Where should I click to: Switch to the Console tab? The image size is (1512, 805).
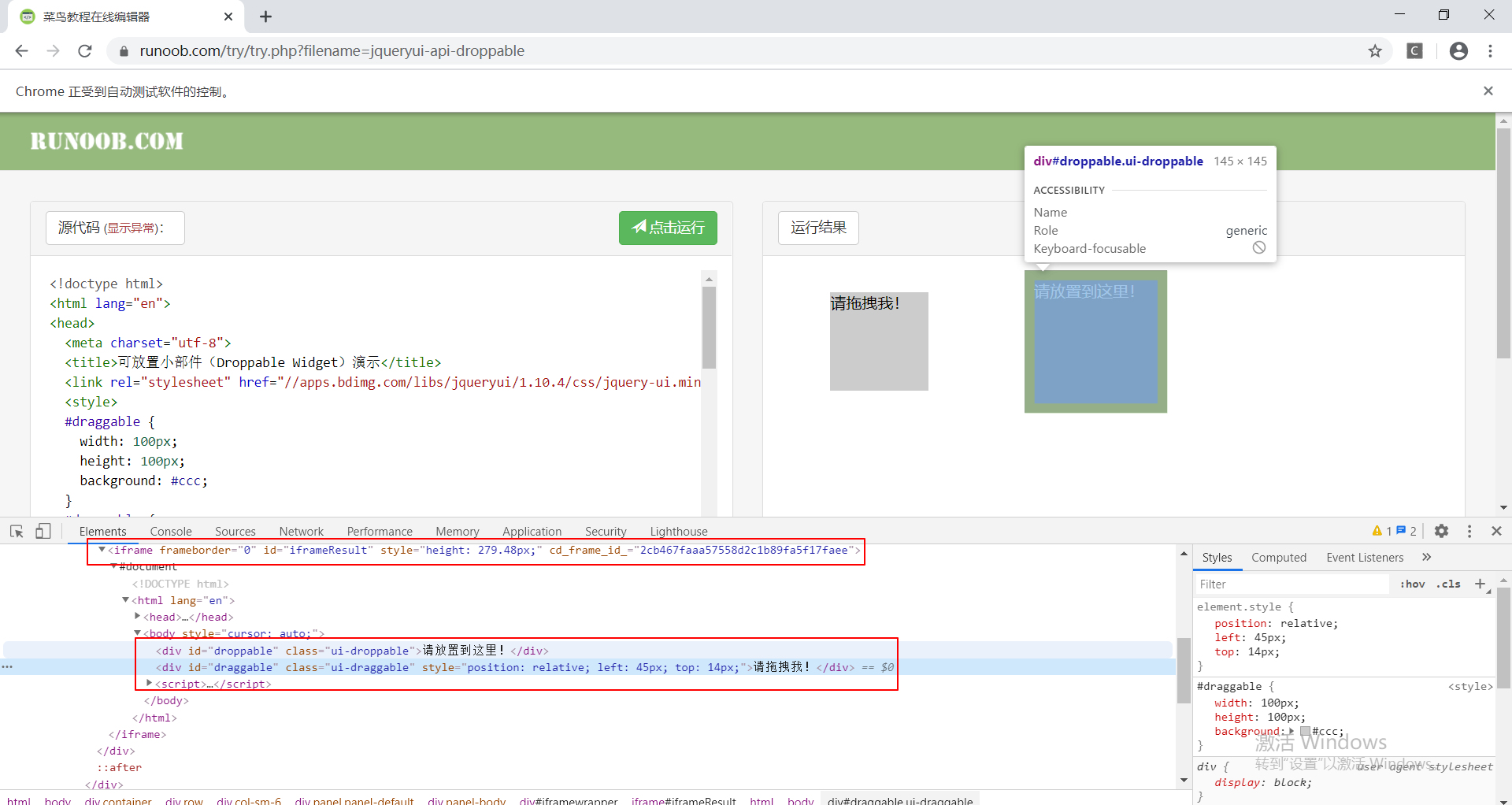(171, 532)
